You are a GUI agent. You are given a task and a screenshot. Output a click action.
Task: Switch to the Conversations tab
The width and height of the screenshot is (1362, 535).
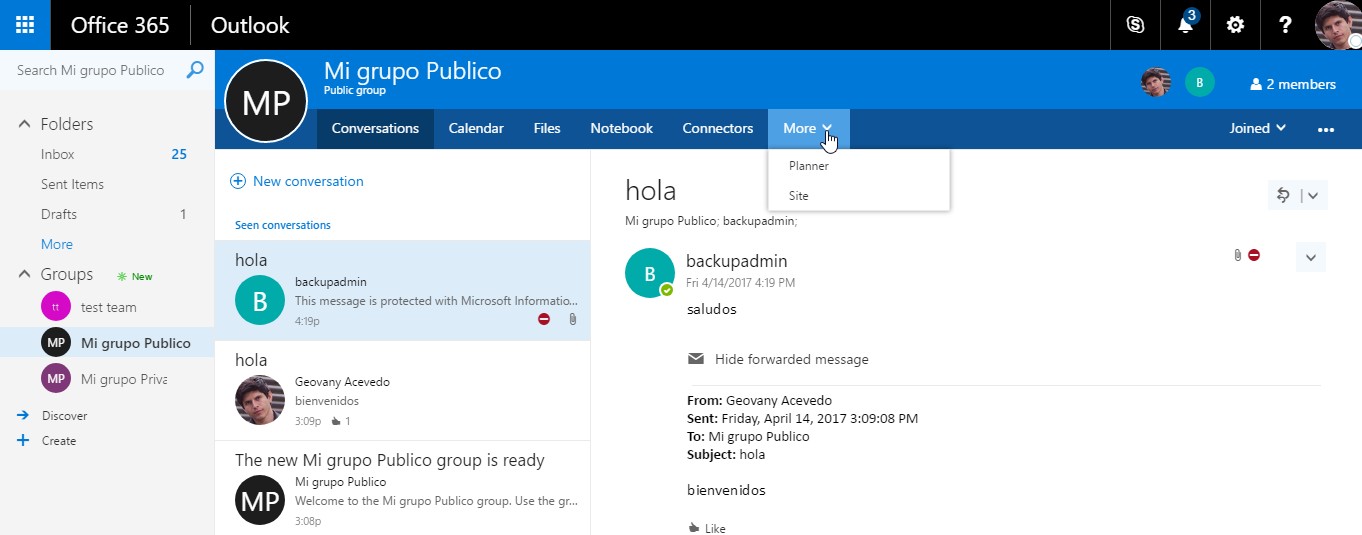375,128
